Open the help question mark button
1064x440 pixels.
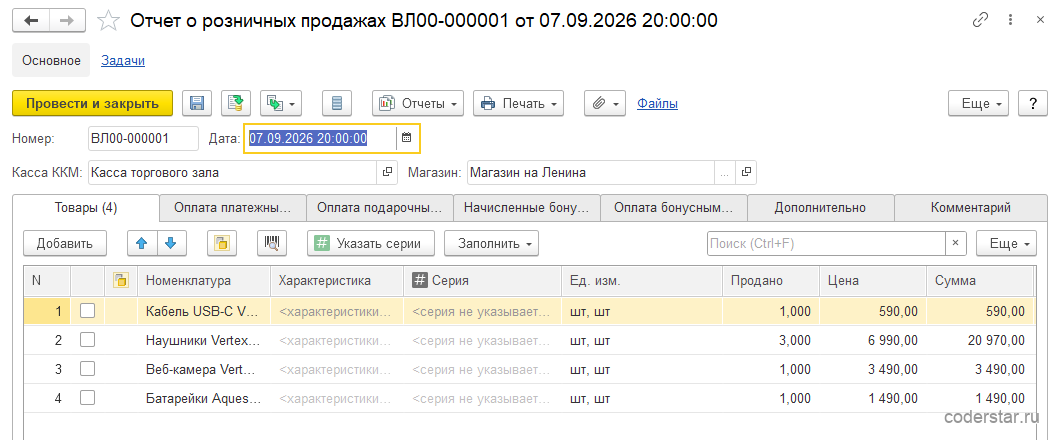(1033, 103)
